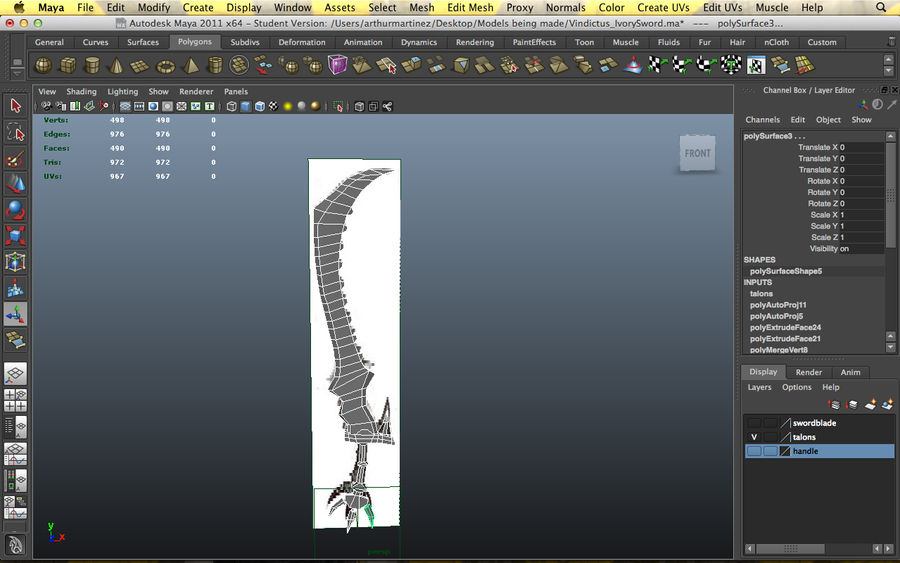Toggle visibility of talons layer
This screenshot has height=563, width=900.
[754, 437]
